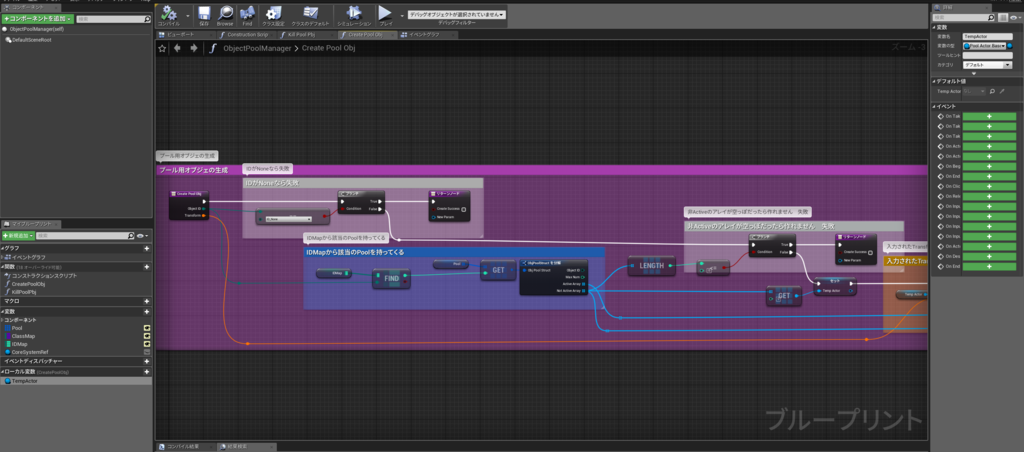Open KillPoolPbj function in My Blueprint
Image resolution: width=1024 pixels, height=452 pixels.
26,292
